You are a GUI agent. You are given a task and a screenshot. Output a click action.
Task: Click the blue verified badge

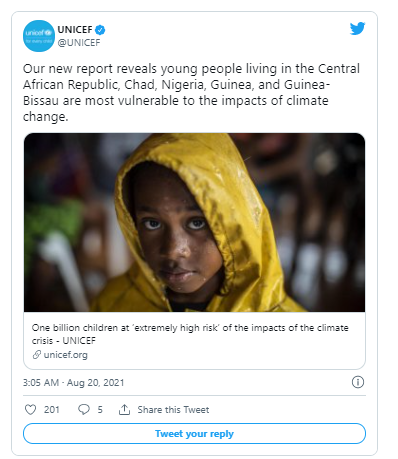[x=100, y=30]
